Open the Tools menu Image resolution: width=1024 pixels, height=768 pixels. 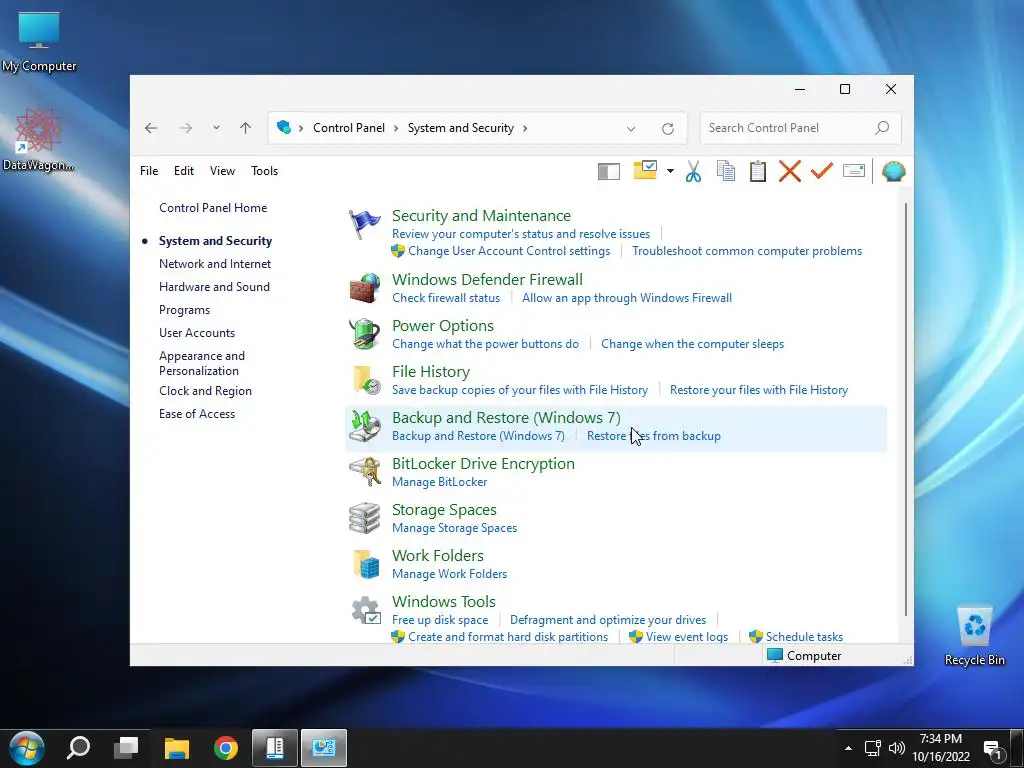click(264, 170)
